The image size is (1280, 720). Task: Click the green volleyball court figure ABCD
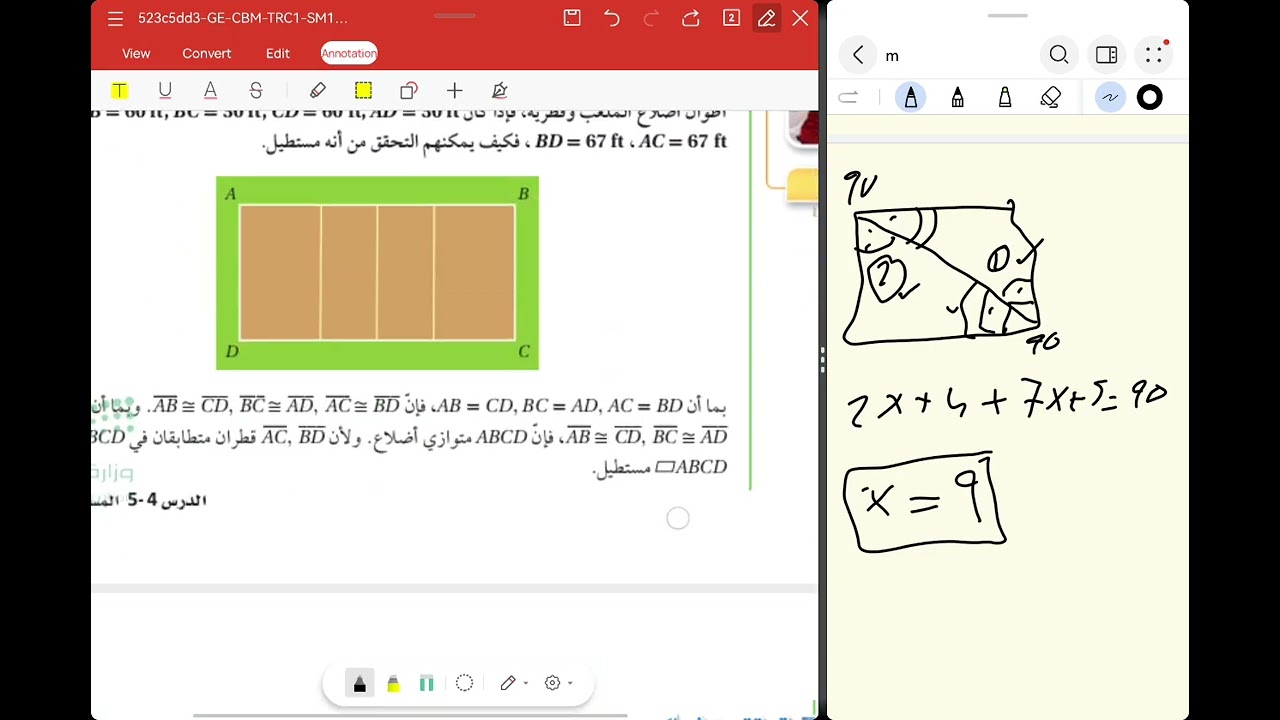[377, 273]
